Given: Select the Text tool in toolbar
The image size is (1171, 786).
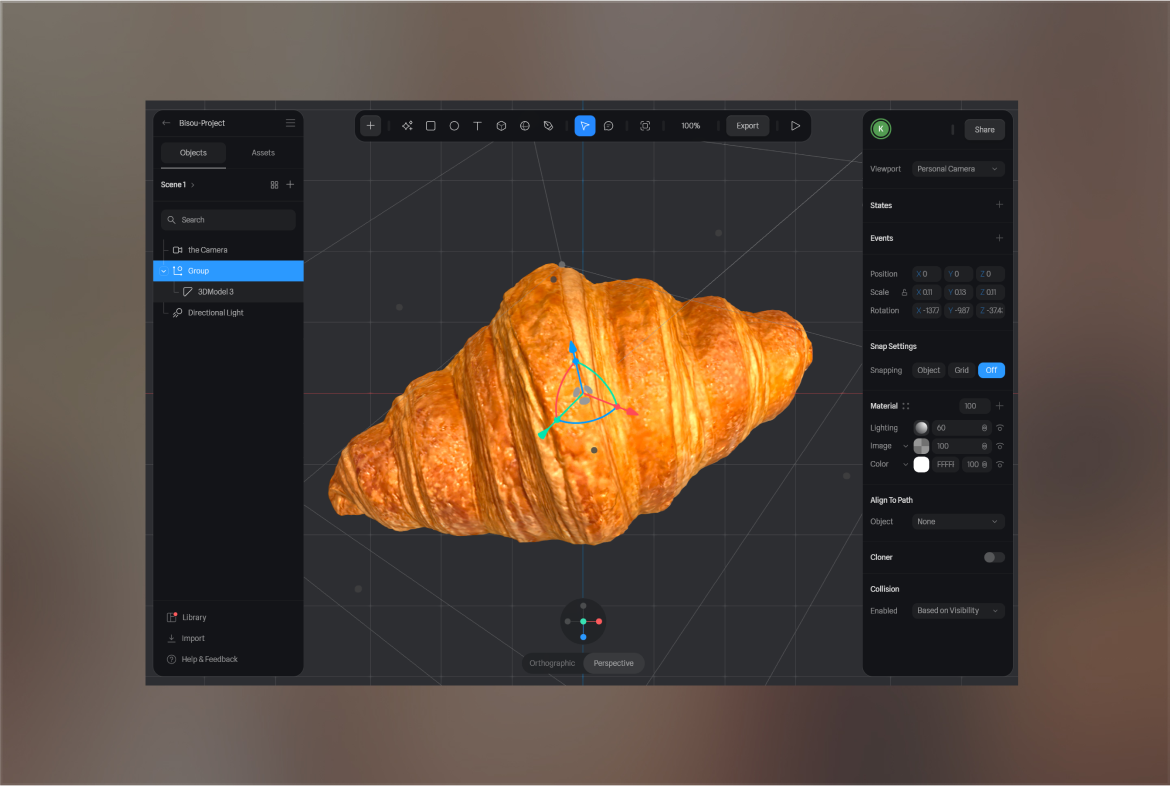Looking at the screenshot, I should click(x=477, y=126).
